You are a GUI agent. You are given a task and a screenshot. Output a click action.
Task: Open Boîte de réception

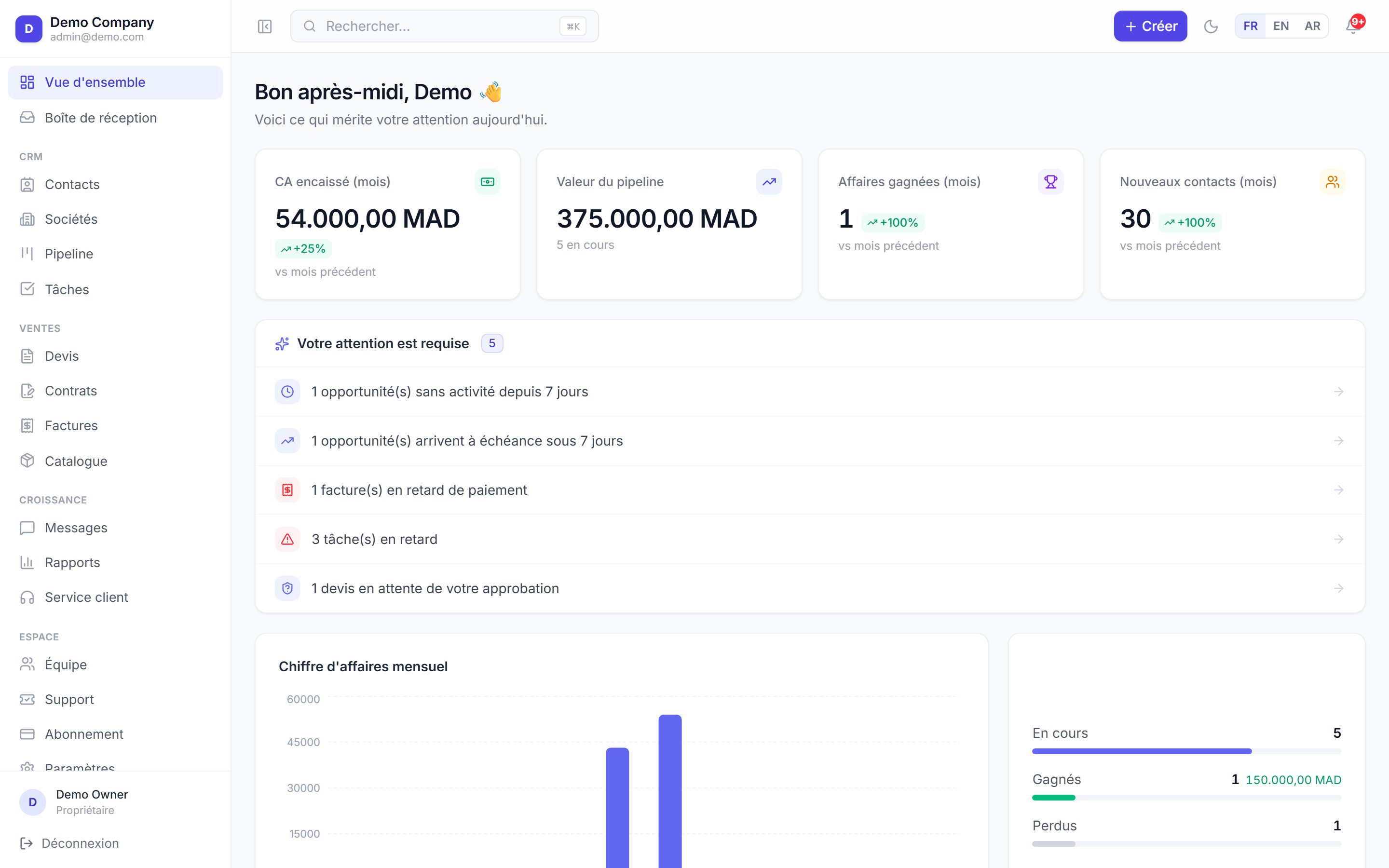115,118
